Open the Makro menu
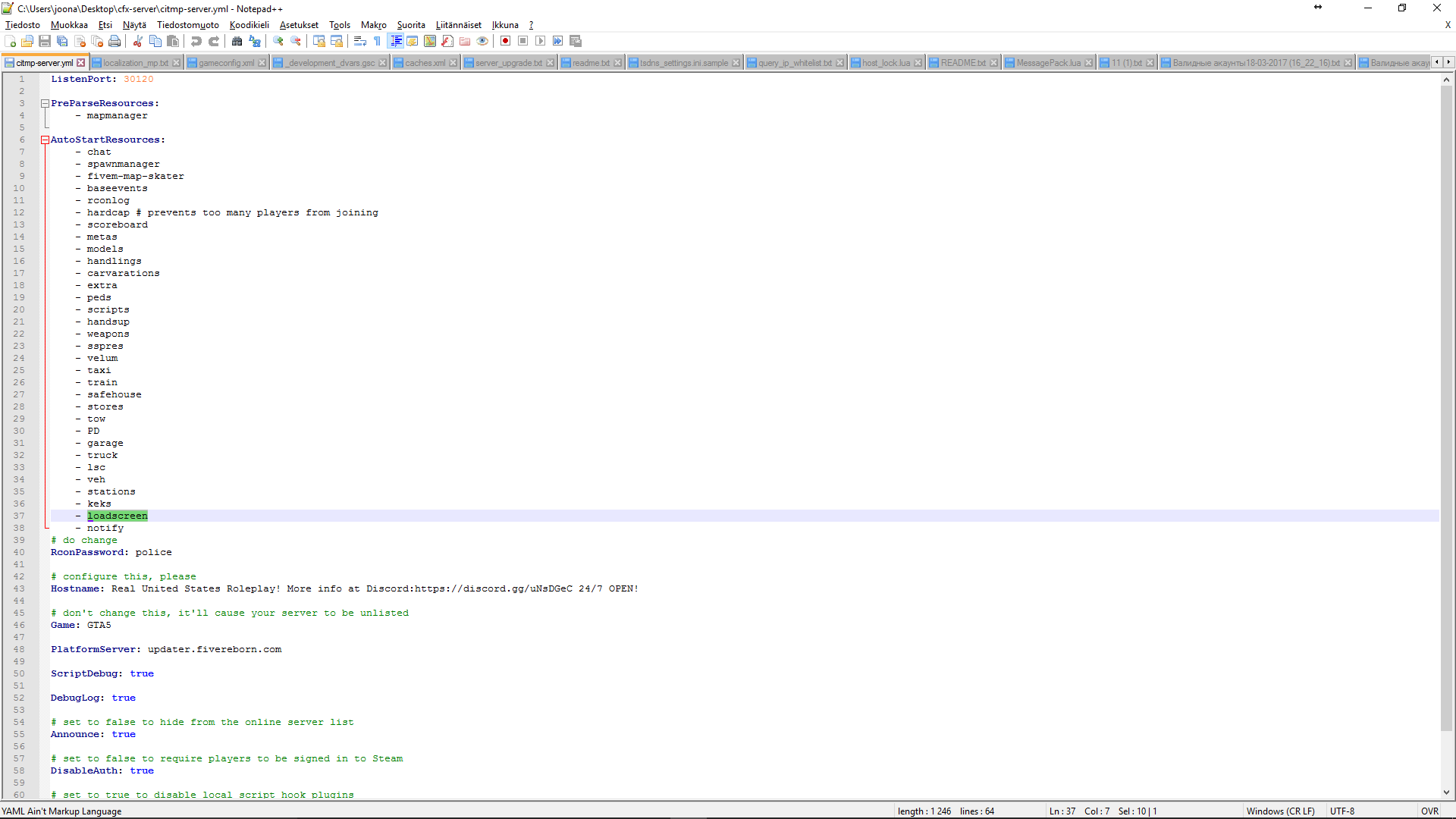 tap(373, 25)
